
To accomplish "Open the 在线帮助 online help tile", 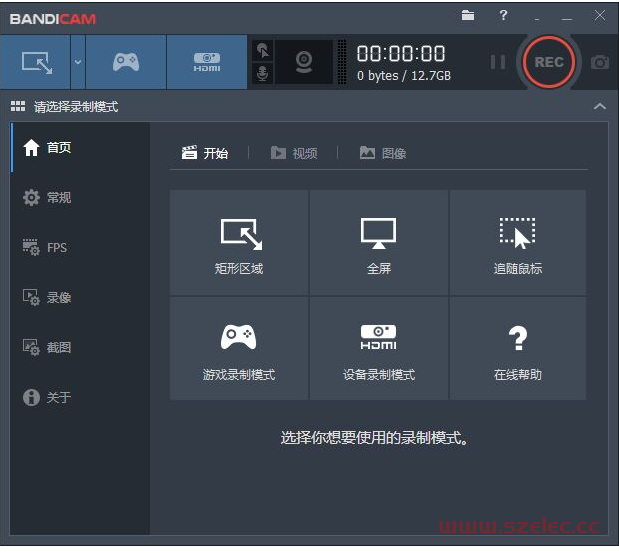I will coord(518,348).
